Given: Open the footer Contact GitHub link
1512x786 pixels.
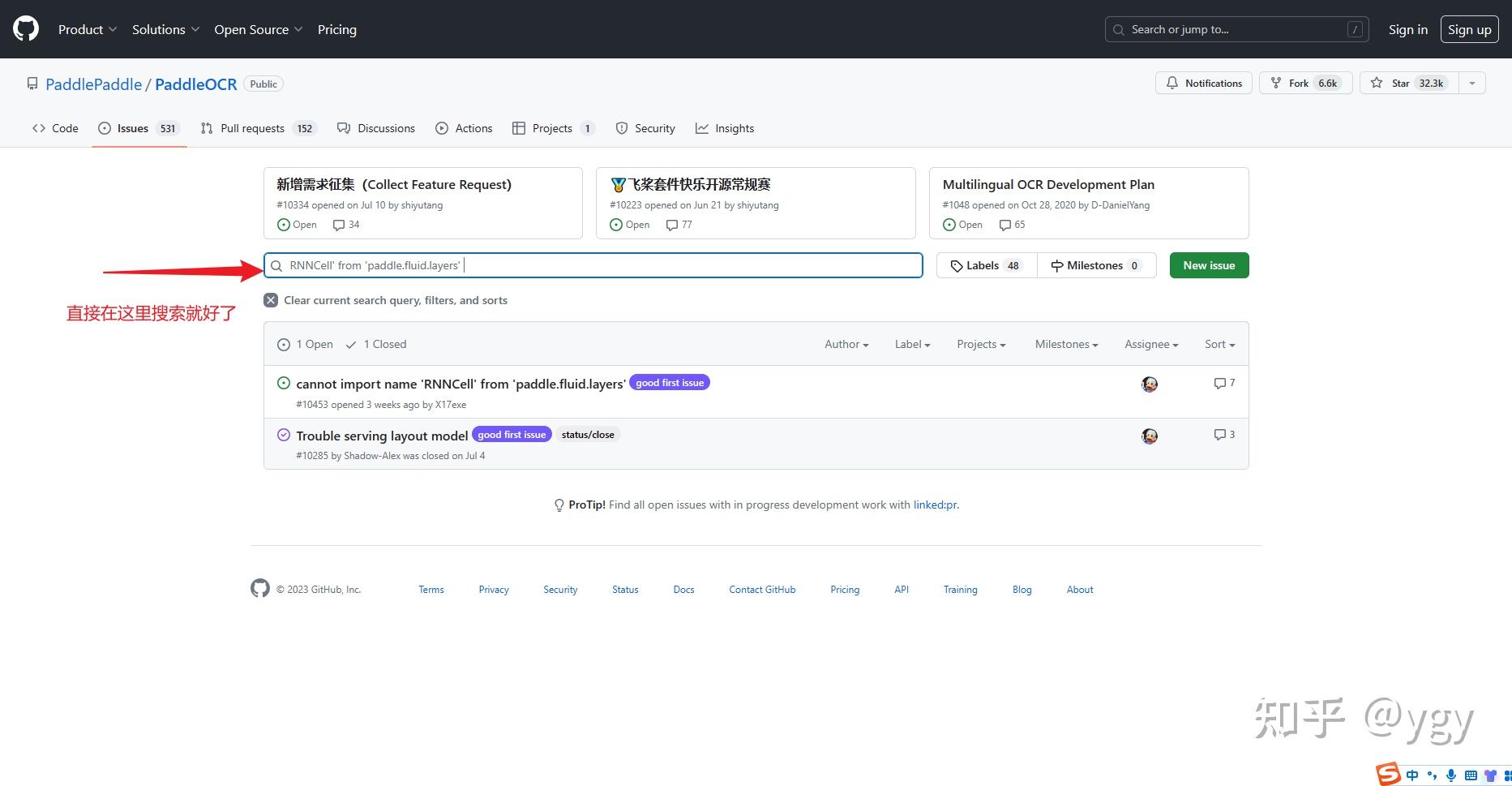Looking at the screenshot, I should point(762,590).
